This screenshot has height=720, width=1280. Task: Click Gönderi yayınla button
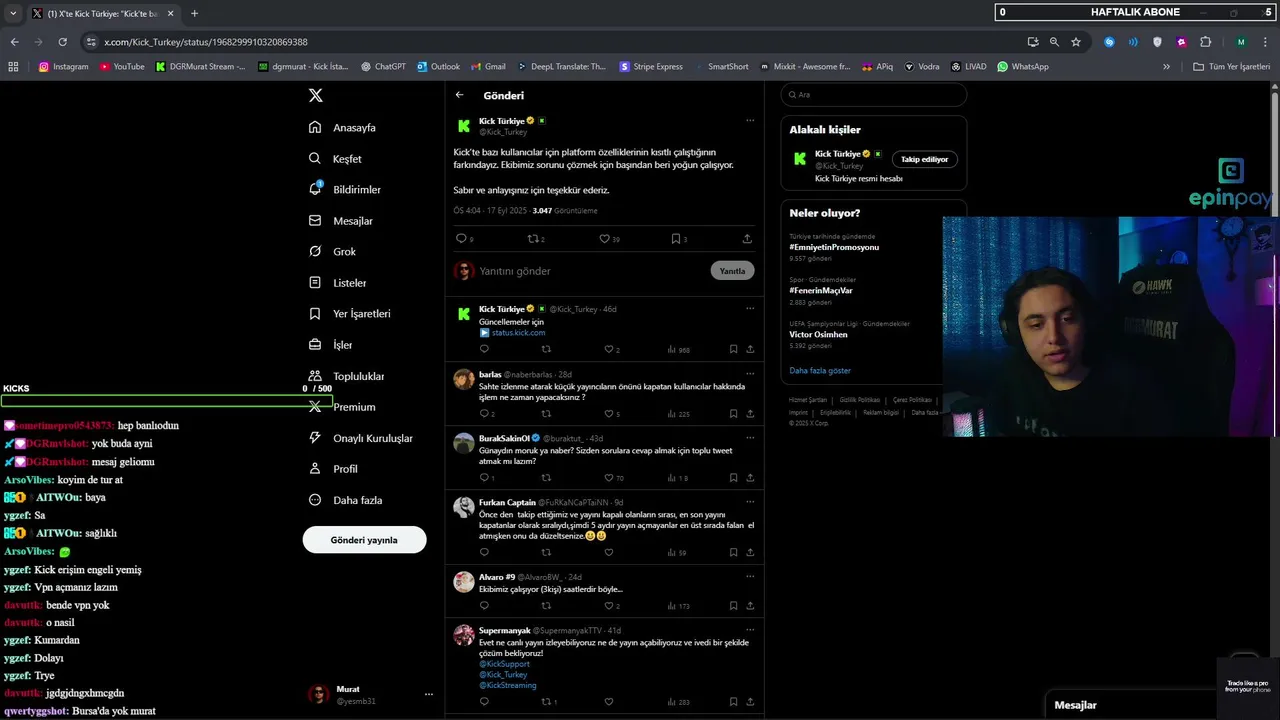click(x=364, y=540)
